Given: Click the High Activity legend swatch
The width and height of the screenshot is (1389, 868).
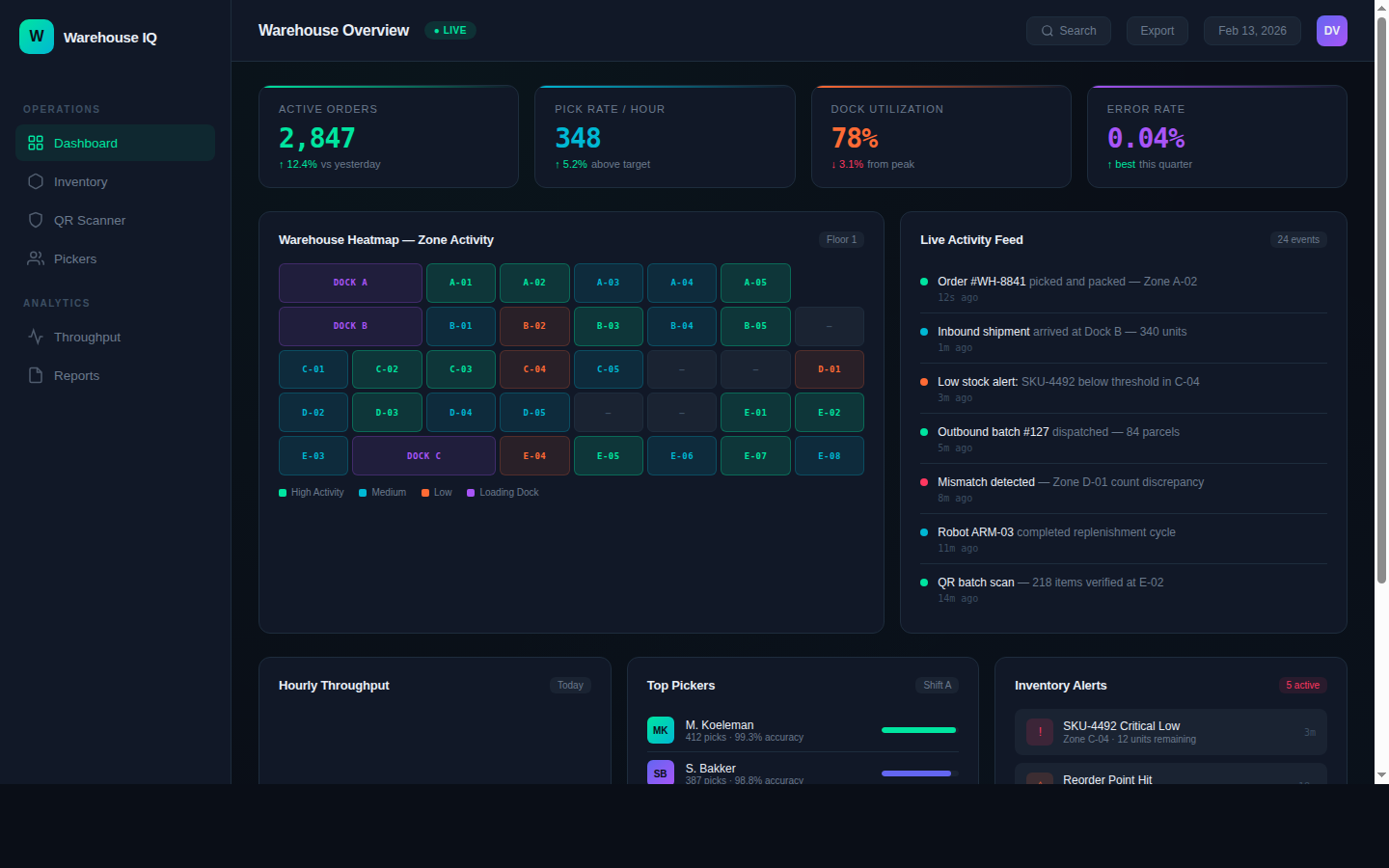Looking at the screenshot, I should tap(283, 493).
